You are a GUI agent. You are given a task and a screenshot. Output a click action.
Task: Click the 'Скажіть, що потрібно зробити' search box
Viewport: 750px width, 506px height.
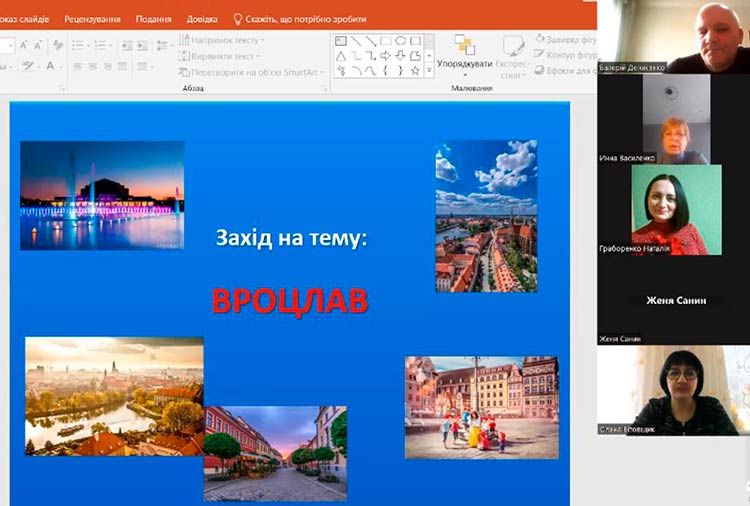click(x=306, y=19)
